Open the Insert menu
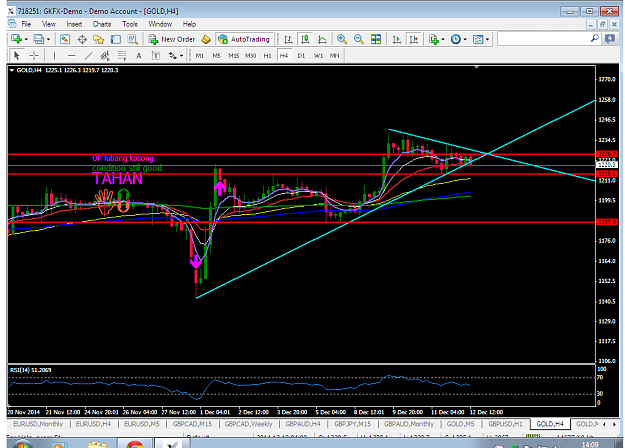625x448 pixels. point(74,24)
